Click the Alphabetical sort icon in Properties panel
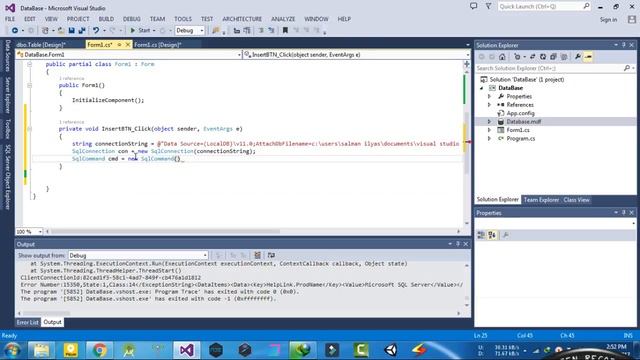This screenshot has width=640, height=360. coord(492,235)
